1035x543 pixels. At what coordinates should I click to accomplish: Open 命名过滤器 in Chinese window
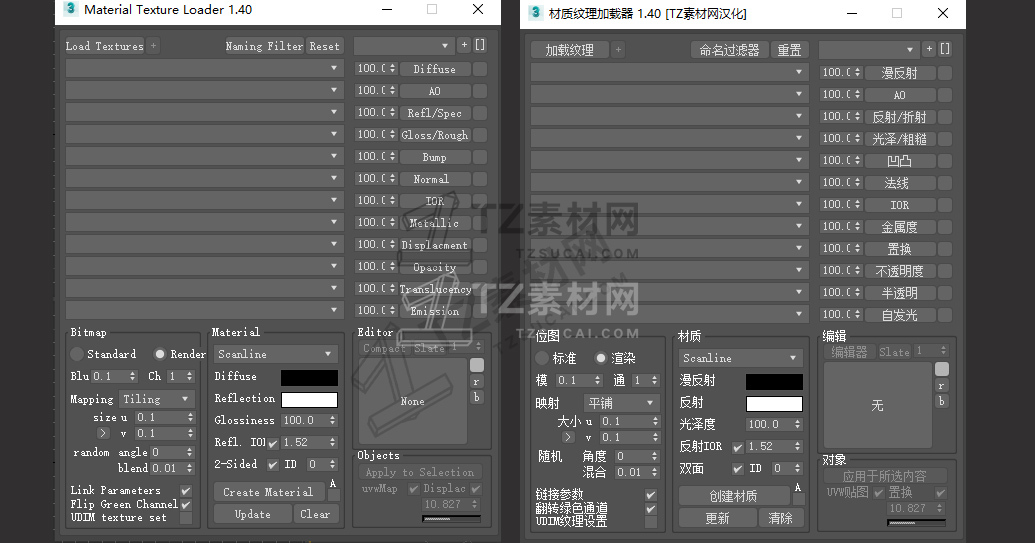(x=729, y=50)
